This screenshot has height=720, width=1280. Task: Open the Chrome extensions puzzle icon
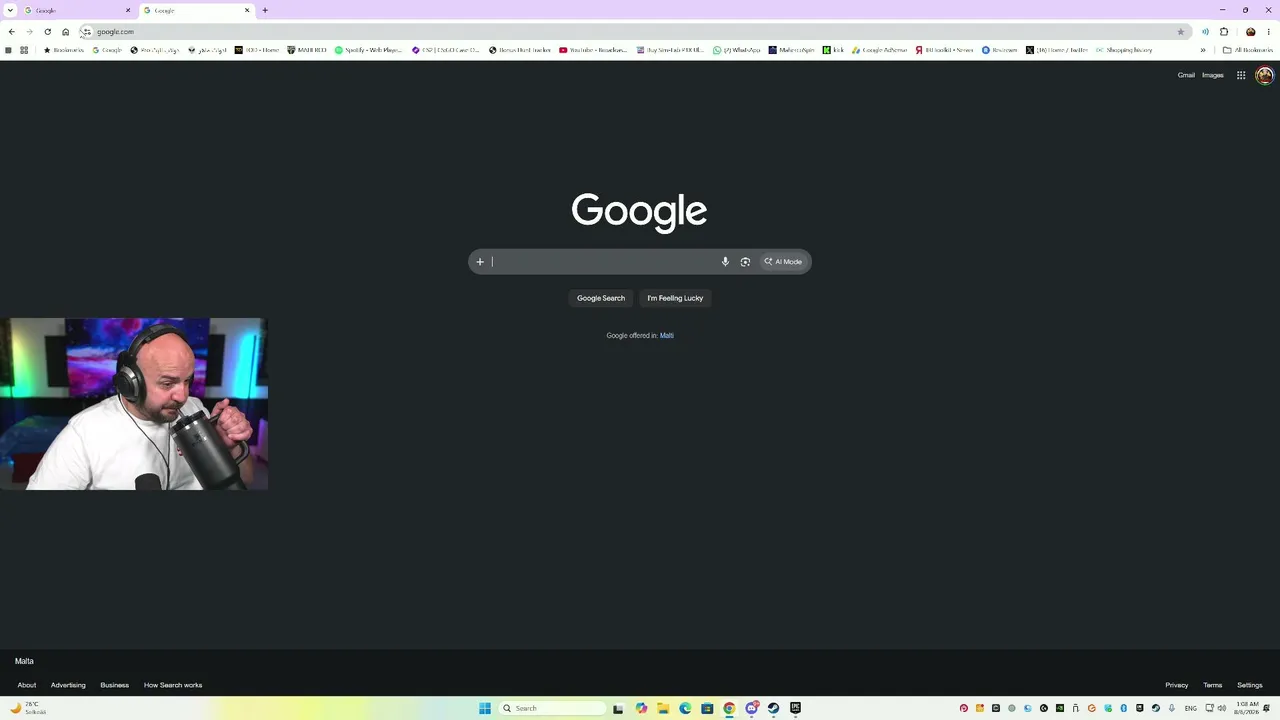pos(1224,32)
